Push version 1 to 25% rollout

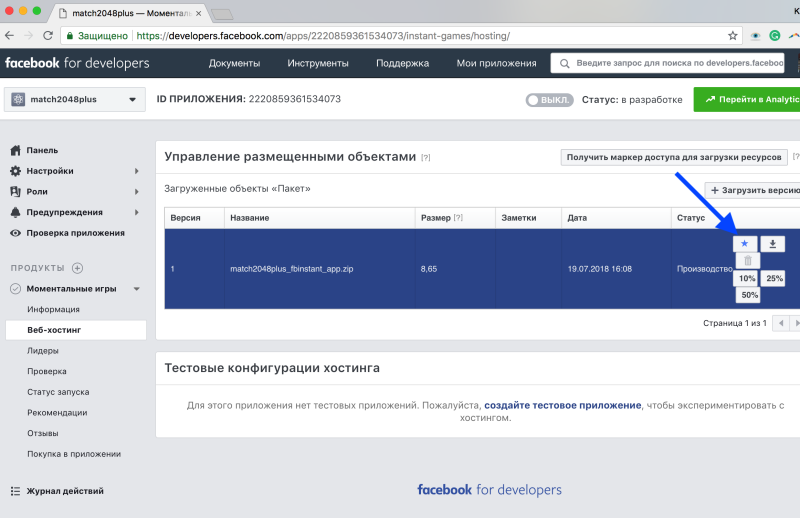coord(774,278)
